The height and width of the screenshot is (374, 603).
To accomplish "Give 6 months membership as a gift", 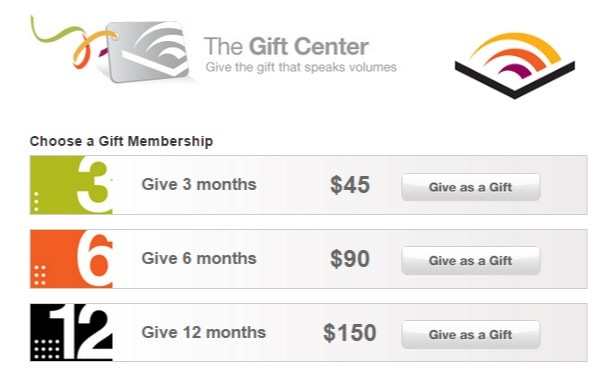I will point(471,261).
